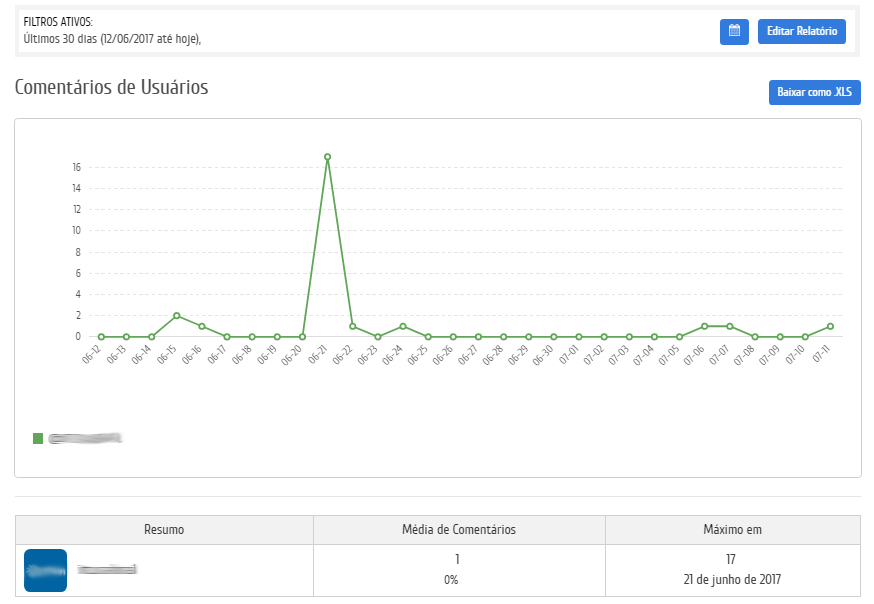Select the peak data point at 06-21
Viewport: 874px width, 604px height.
(327, 157)
